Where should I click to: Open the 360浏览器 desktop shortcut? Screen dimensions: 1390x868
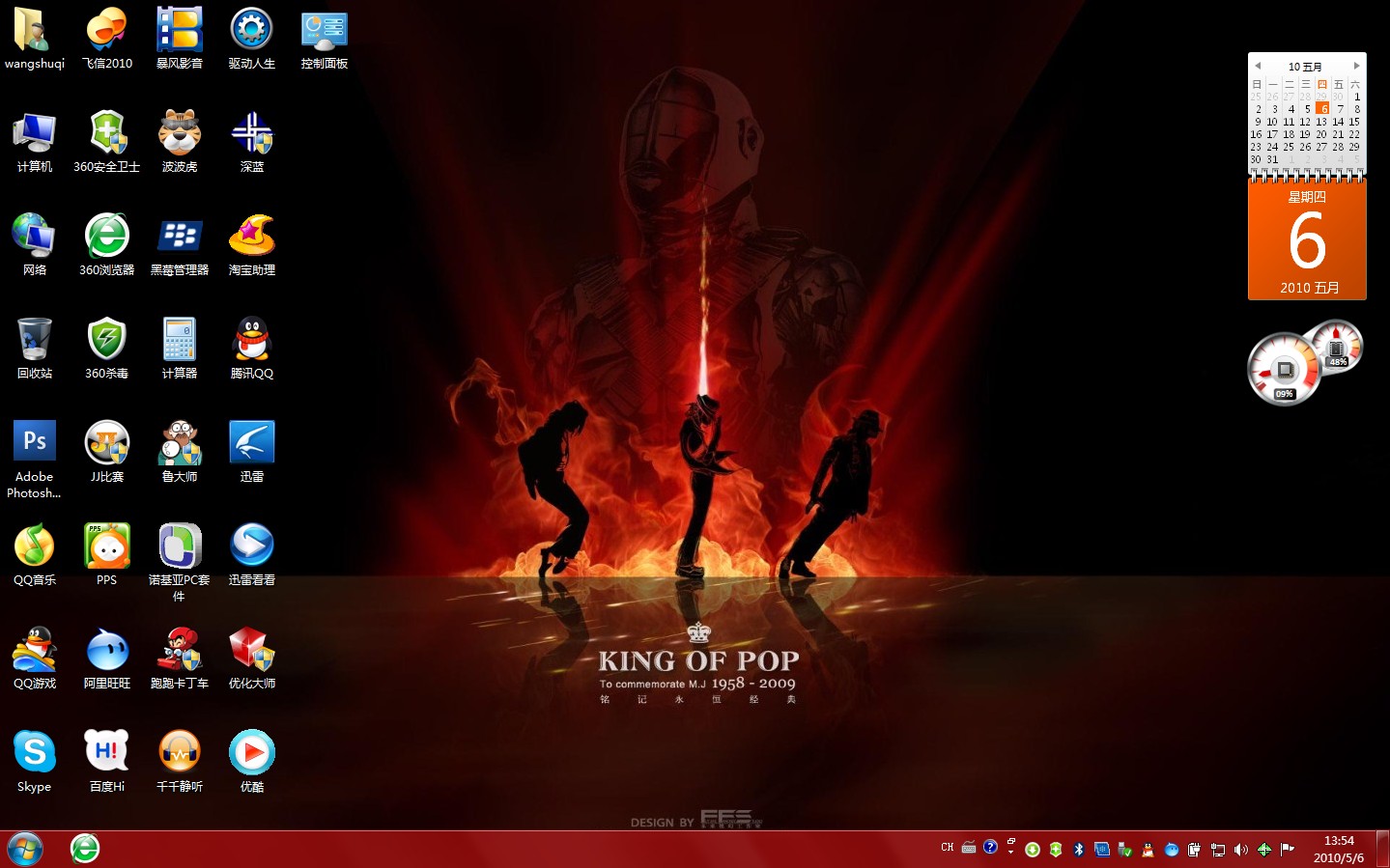[107, 245]
